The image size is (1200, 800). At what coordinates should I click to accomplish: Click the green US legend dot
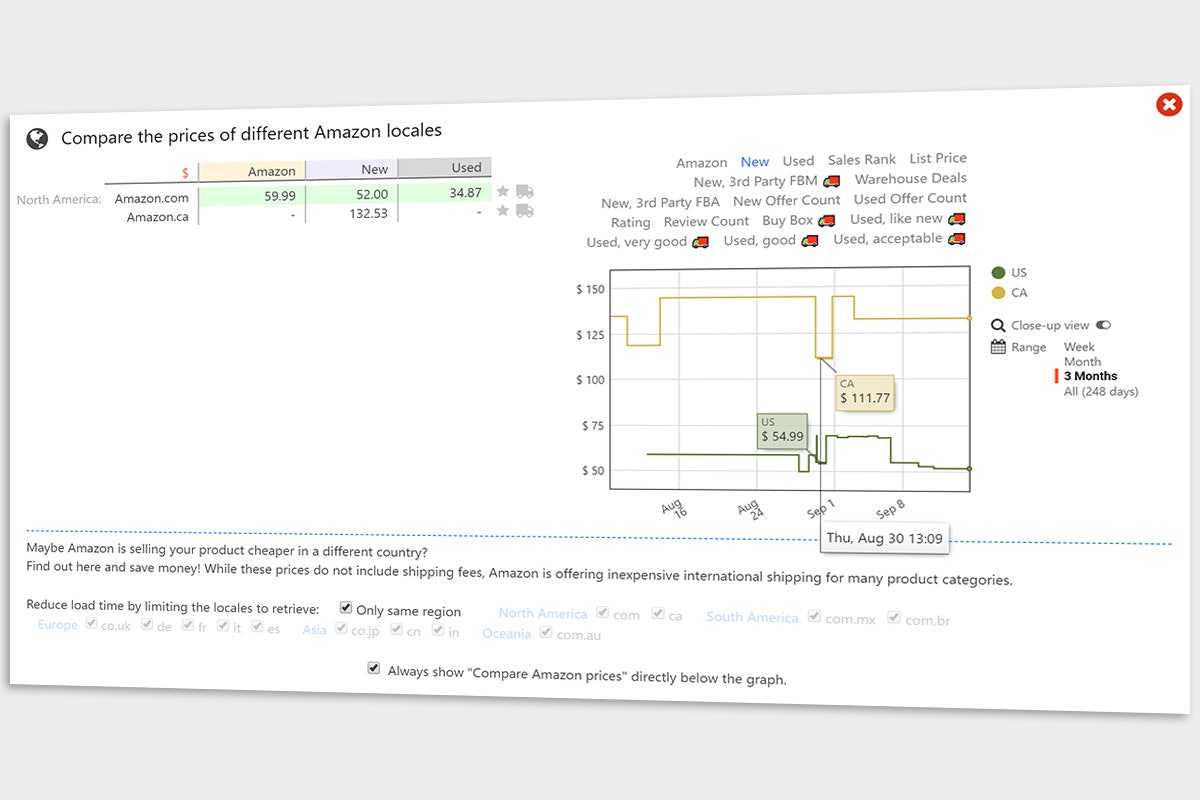(x=997, y=273)
